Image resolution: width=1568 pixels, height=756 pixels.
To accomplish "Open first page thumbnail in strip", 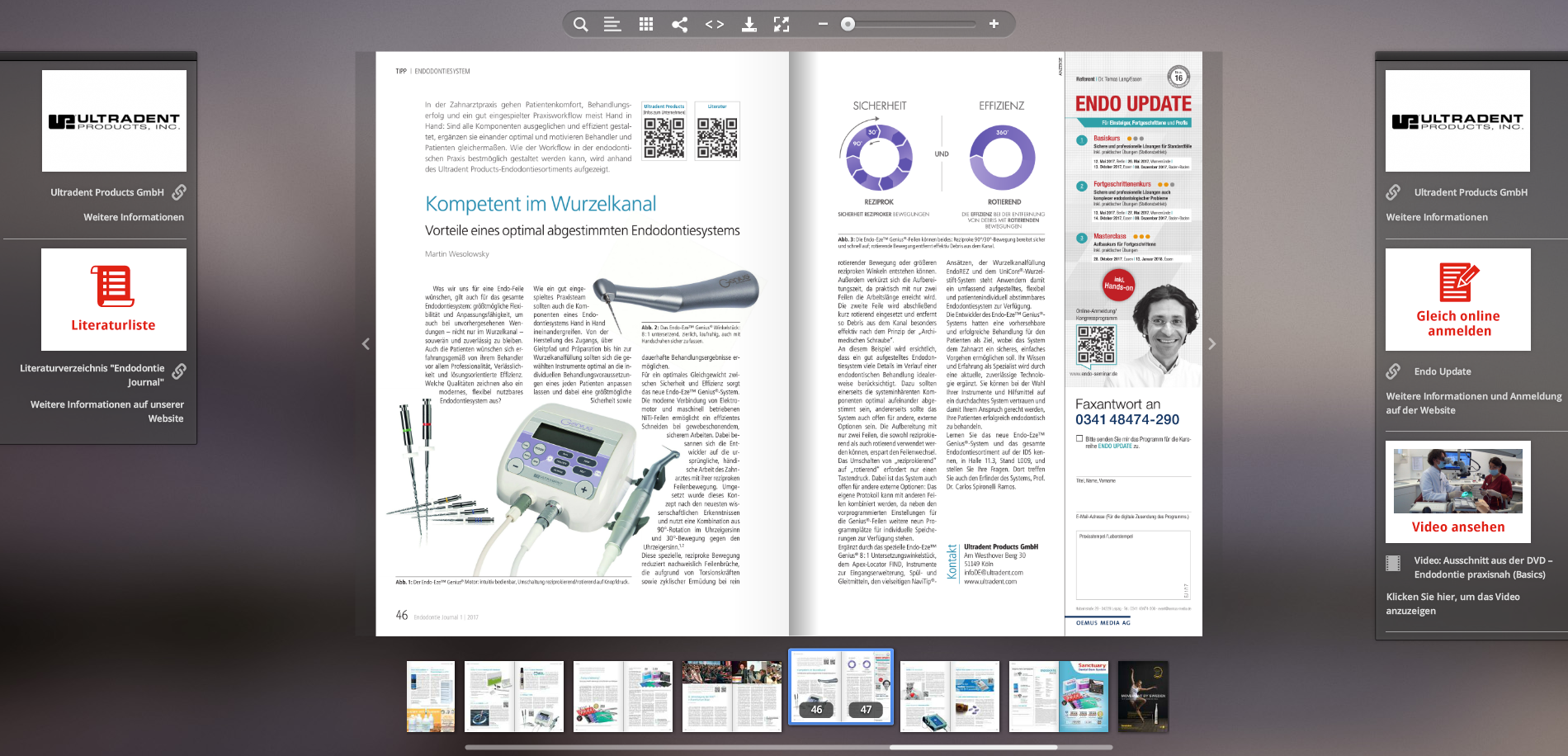I will tap(431, 697).
